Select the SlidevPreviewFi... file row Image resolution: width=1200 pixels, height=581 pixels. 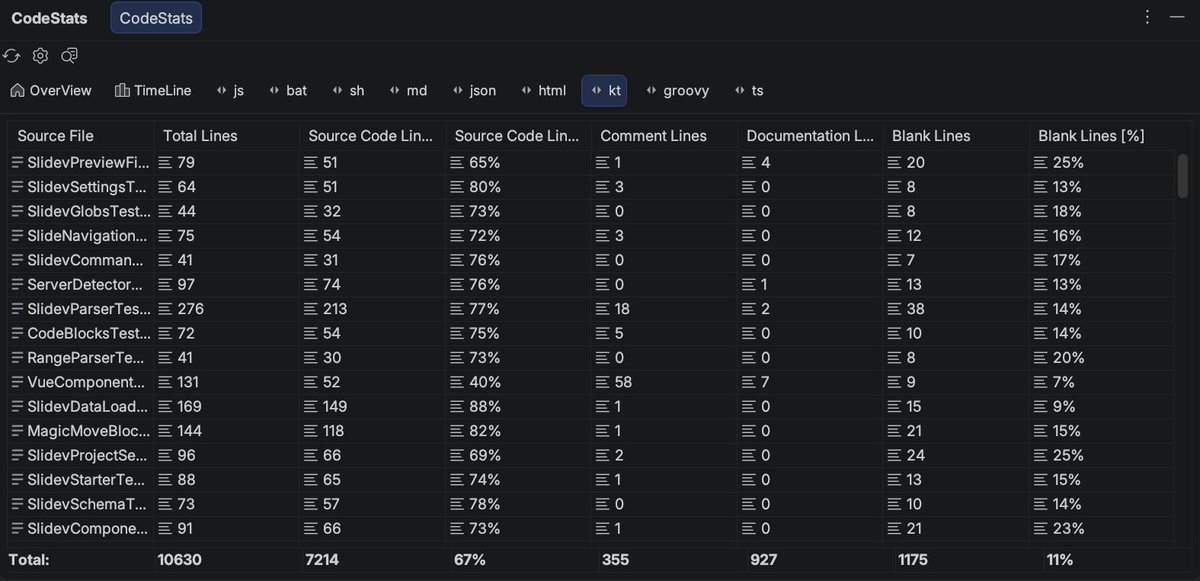click(x=592, y=163)
